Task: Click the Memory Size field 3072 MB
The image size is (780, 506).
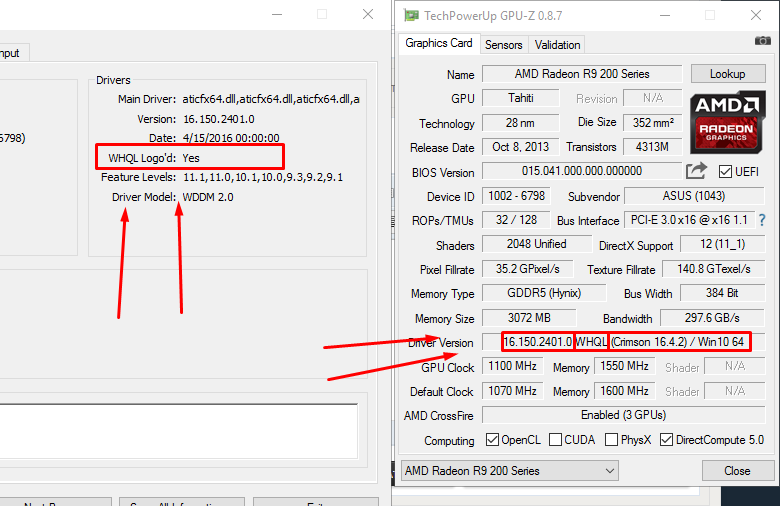Action: pos(529,318)
